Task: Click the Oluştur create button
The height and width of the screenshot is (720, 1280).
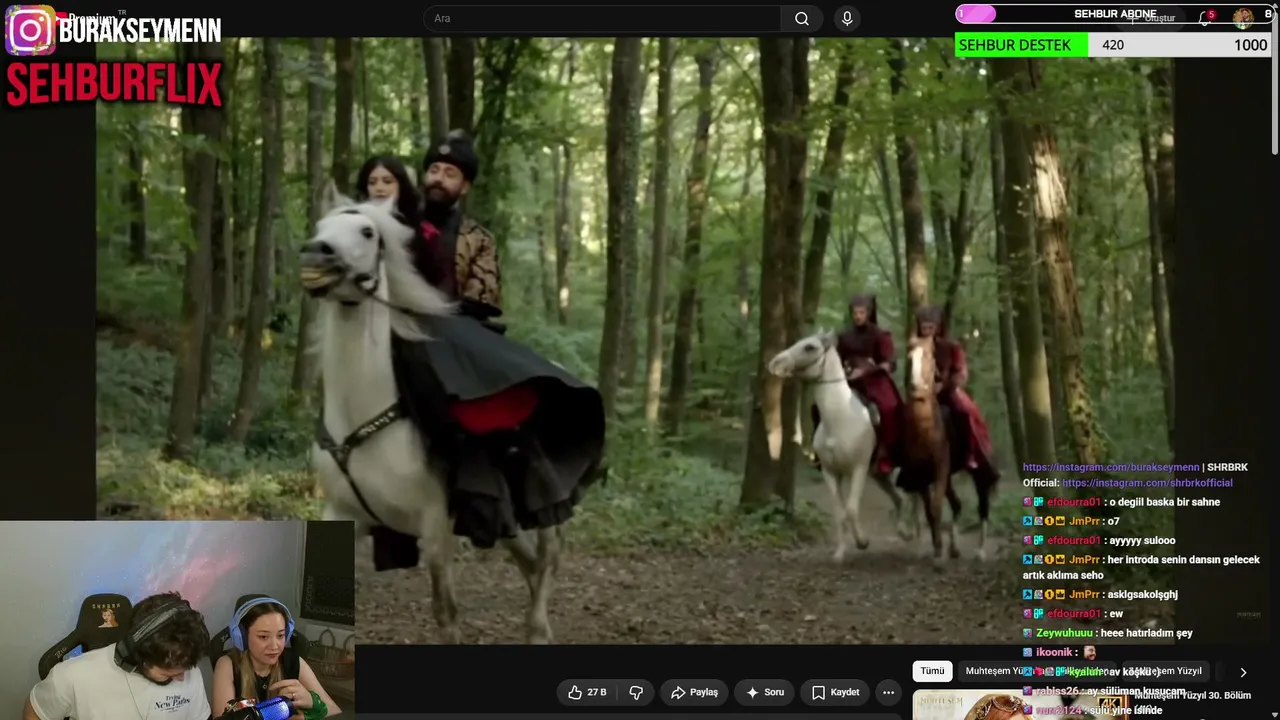Action: point(1152,18)
